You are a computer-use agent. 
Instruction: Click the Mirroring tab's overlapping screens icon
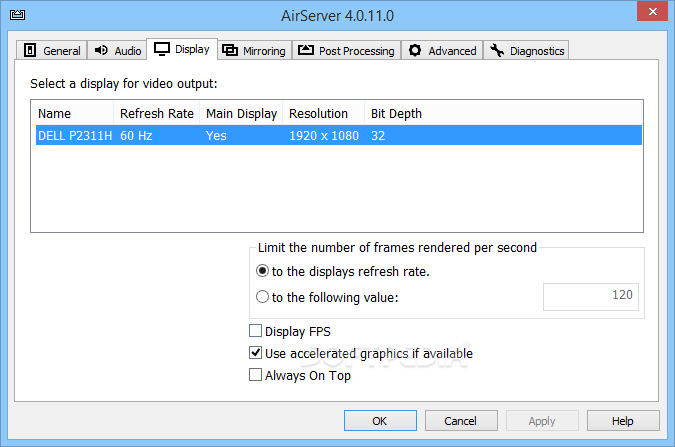[x=230, y=50]
